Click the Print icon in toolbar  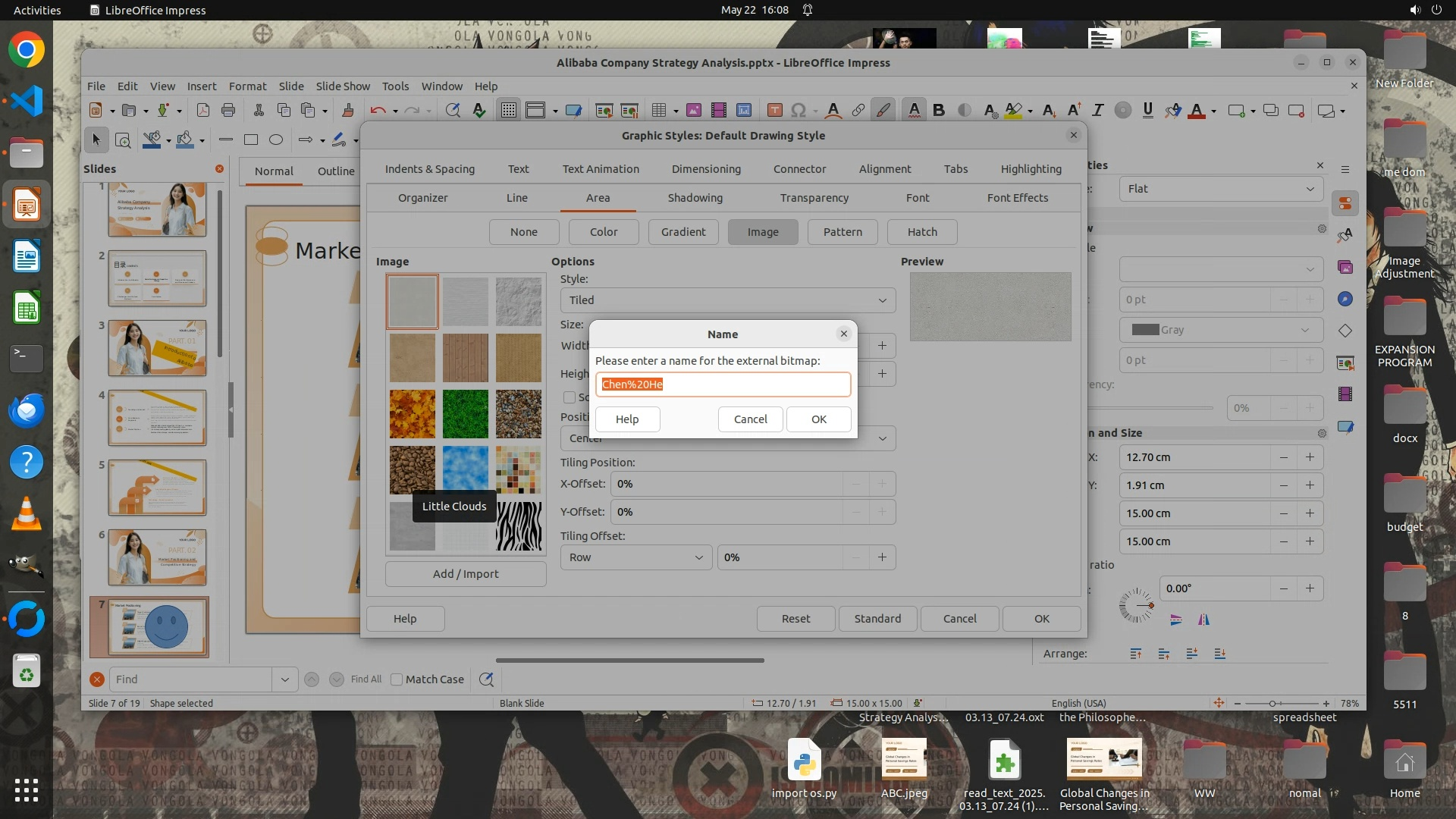tap(228, 111)
